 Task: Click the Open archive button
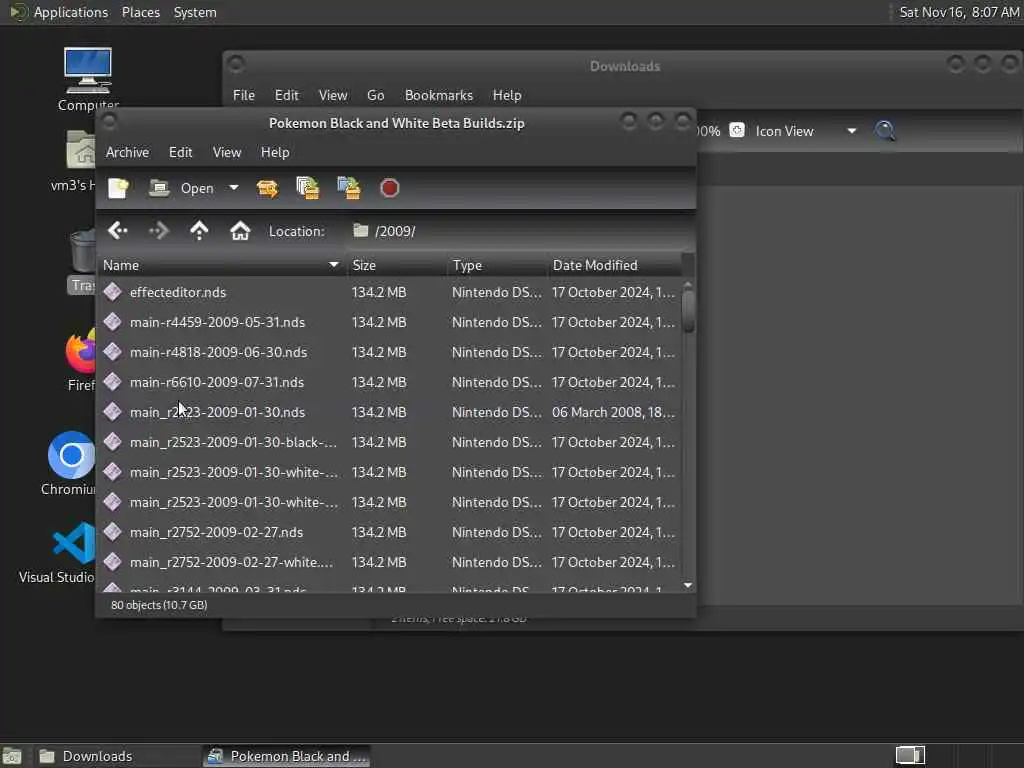[x=182, y=188]
